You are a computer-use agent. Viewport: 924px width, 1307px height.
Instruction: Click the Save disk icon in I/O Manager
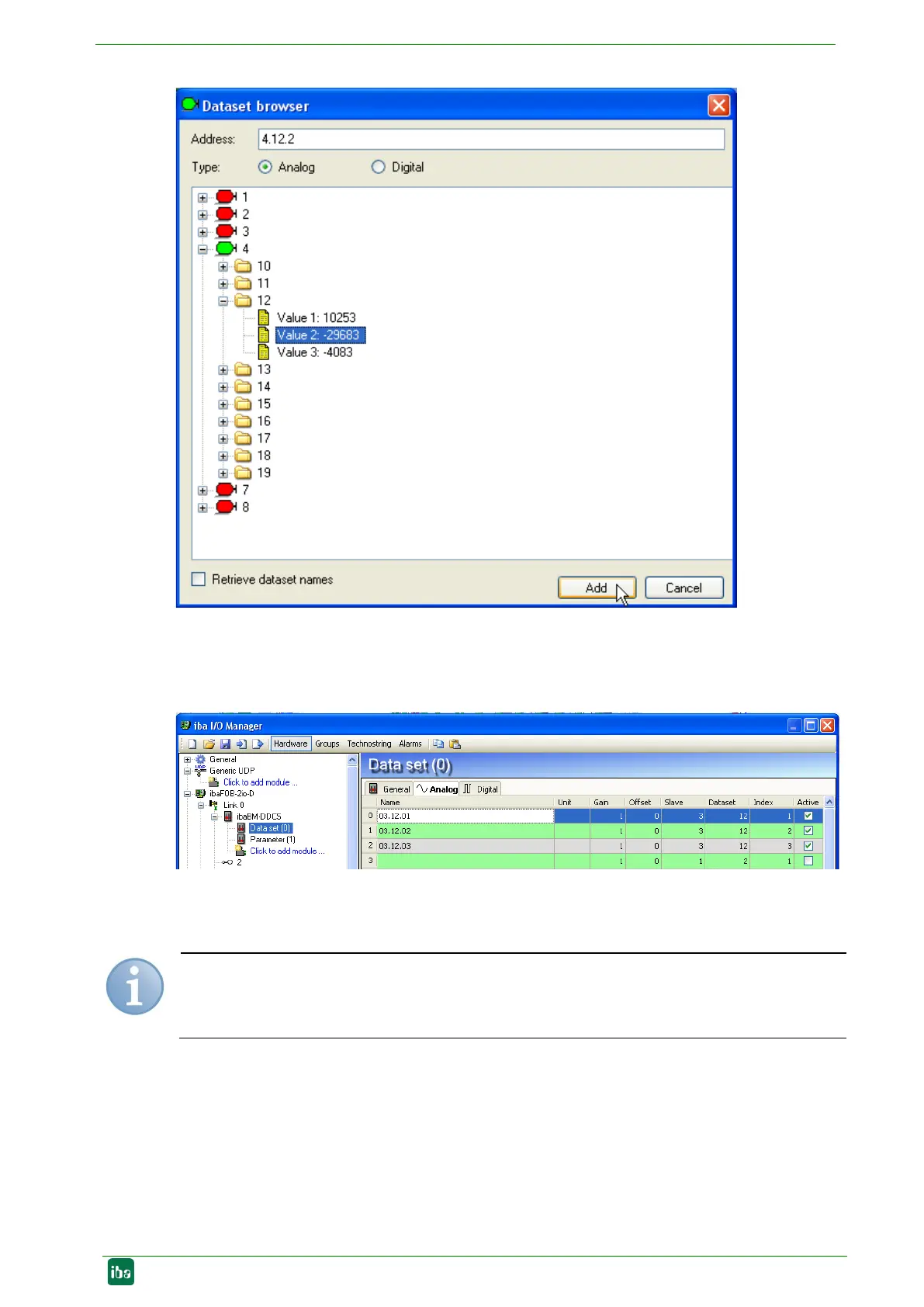[x=225, y=744]
